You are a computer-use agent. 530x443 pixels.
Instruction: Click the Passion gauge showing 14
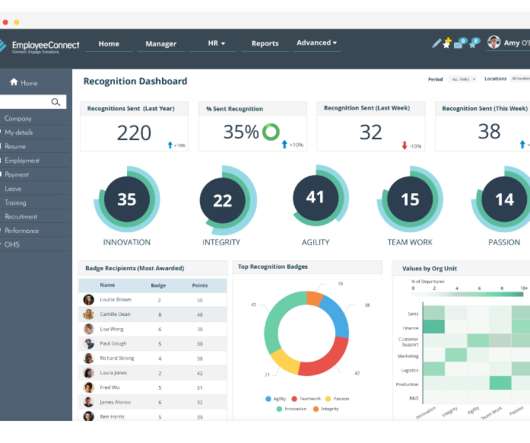504,199
